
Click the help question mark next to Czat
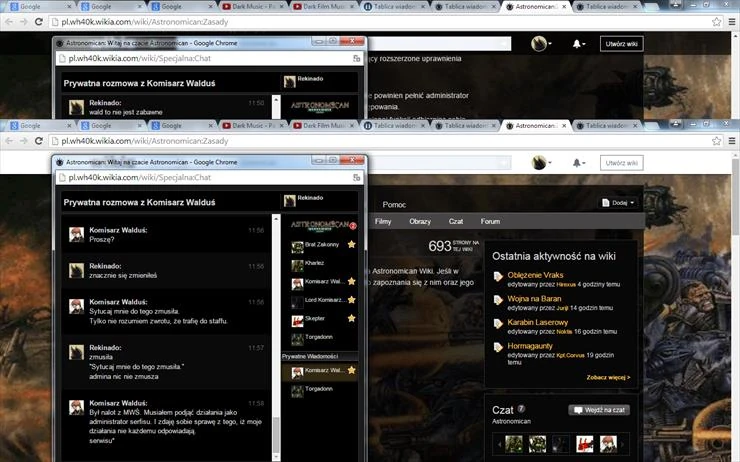pos(521,409)
